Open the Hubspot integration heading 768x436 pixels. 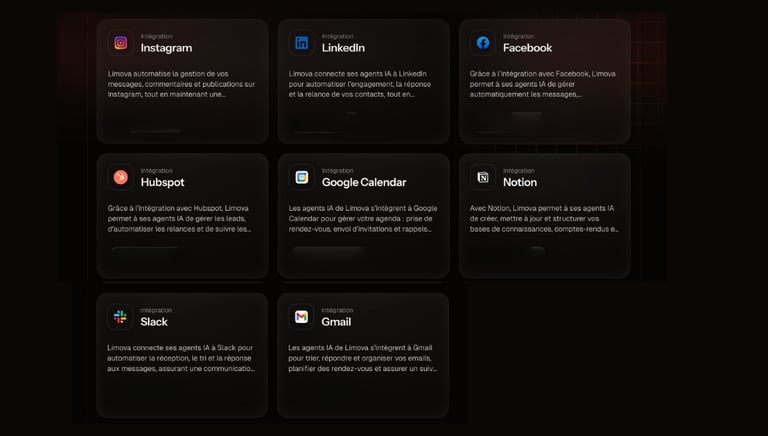coord(162,183)
